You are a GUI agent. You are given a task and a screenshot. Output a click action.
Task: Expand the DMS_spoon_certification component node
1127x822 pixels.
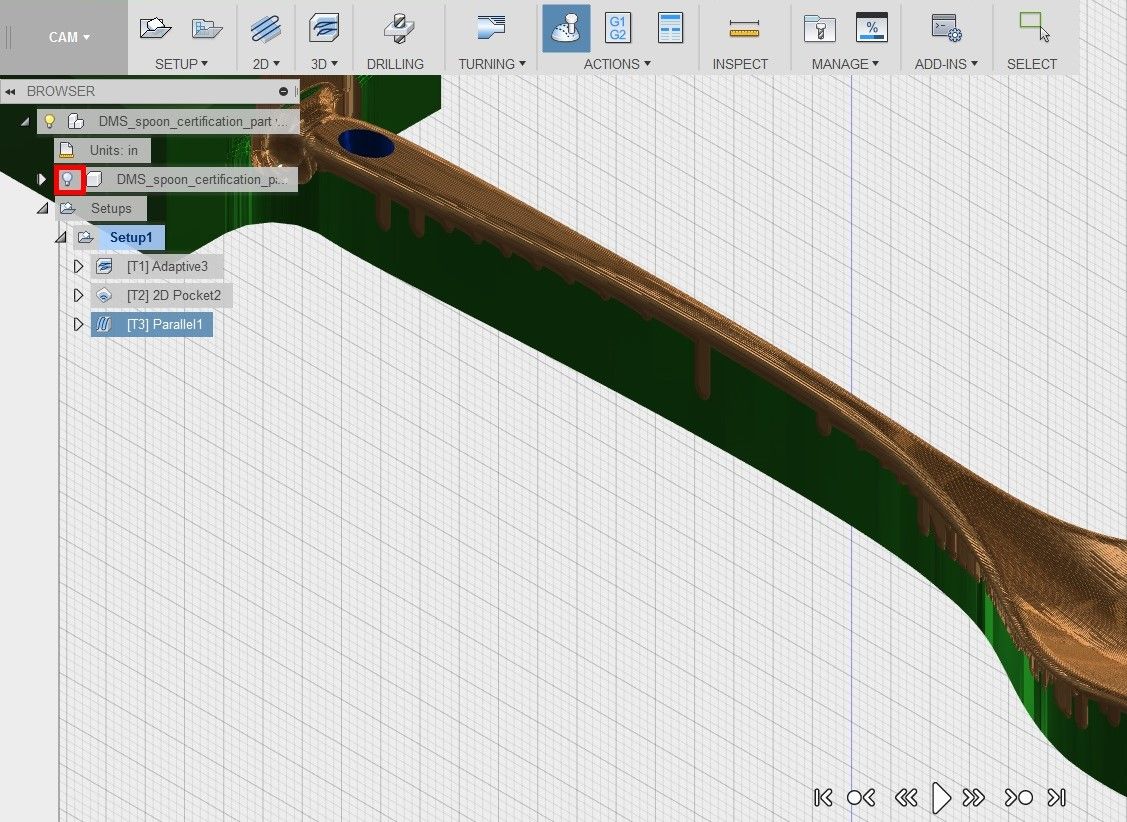pos(42,179)
